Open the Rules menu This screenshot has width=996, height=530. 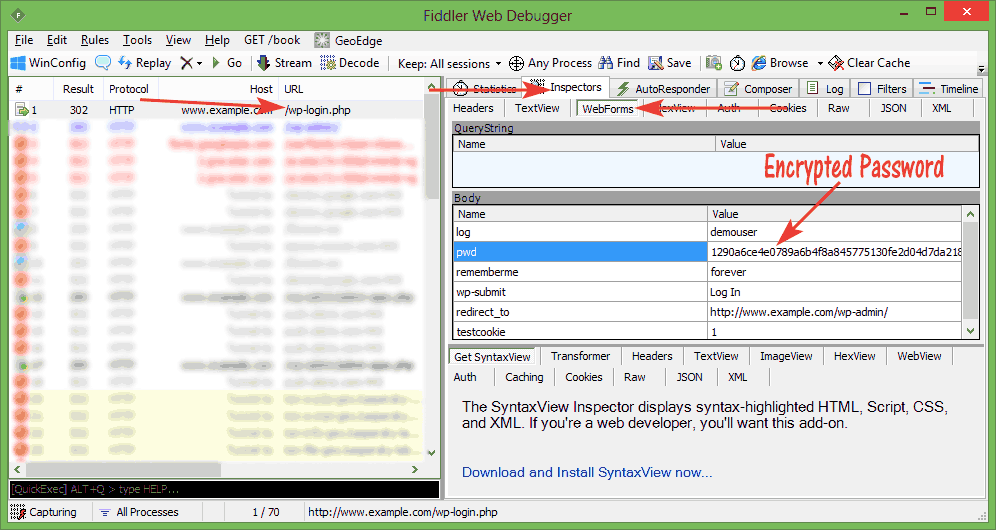pyautogui.click(x=95, y=40)
